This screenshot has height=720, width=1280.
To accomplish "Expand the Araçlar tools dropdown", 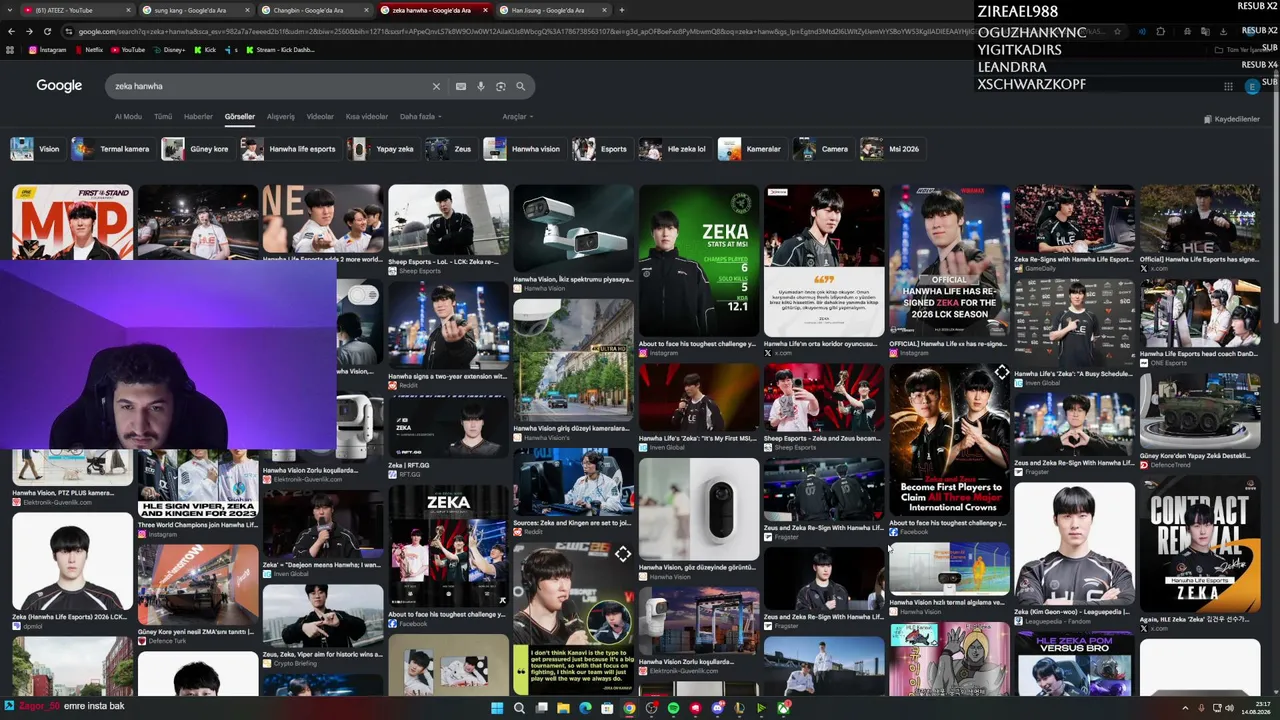I will tap(517, 117).
